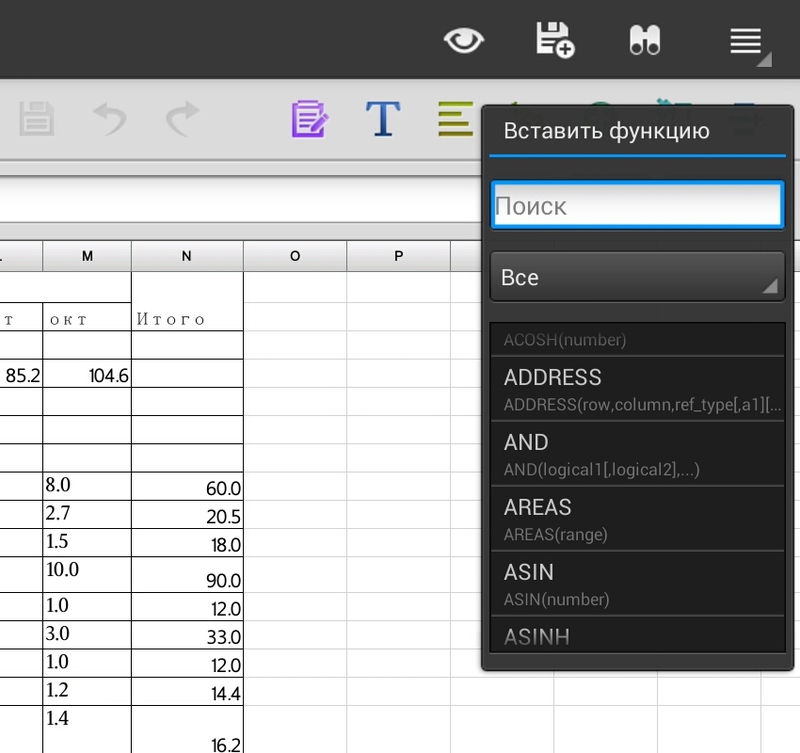Select cell with value 16.2

point(187,730)
